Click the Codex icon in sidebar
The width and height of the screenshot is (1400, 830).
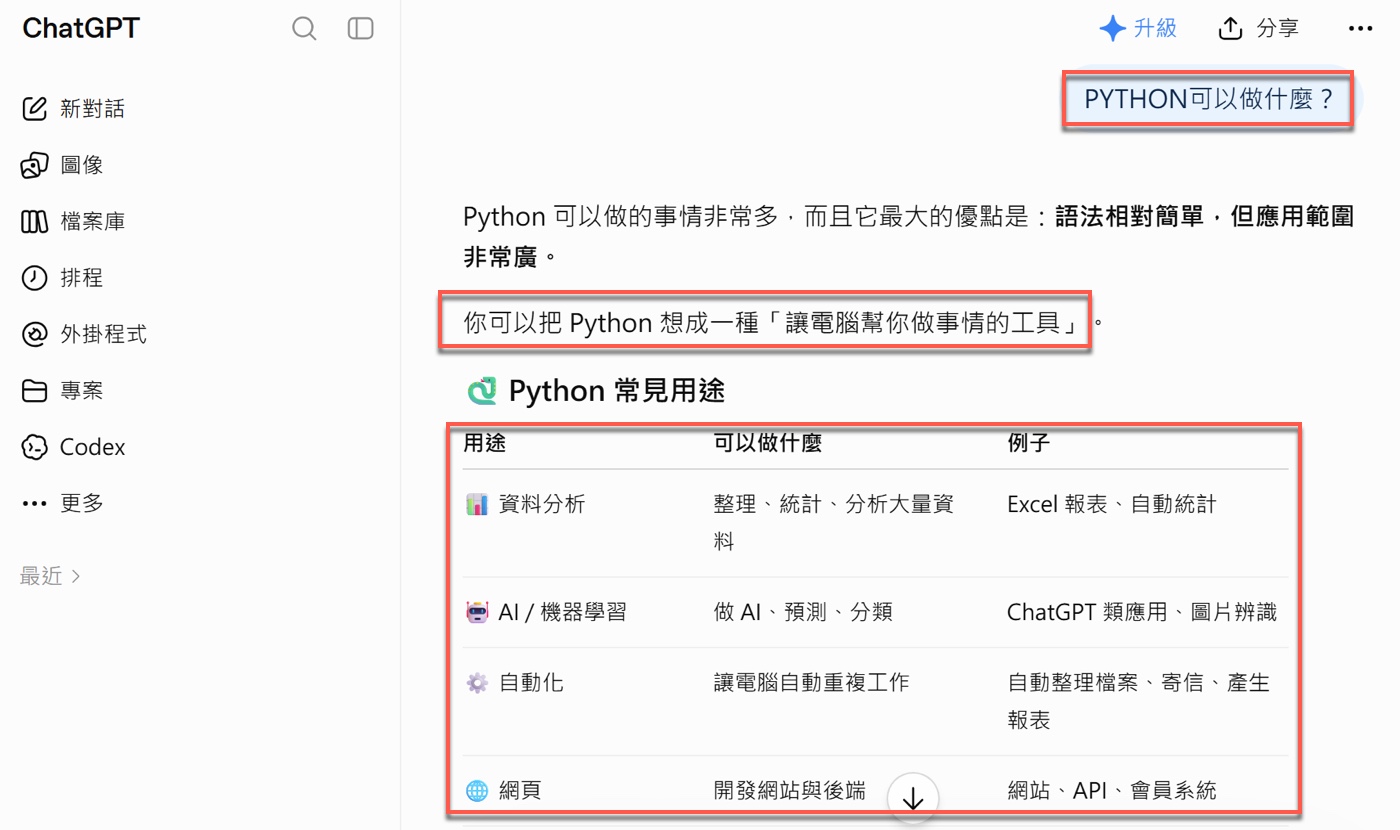pyautogui.click(x=34, y=447)
